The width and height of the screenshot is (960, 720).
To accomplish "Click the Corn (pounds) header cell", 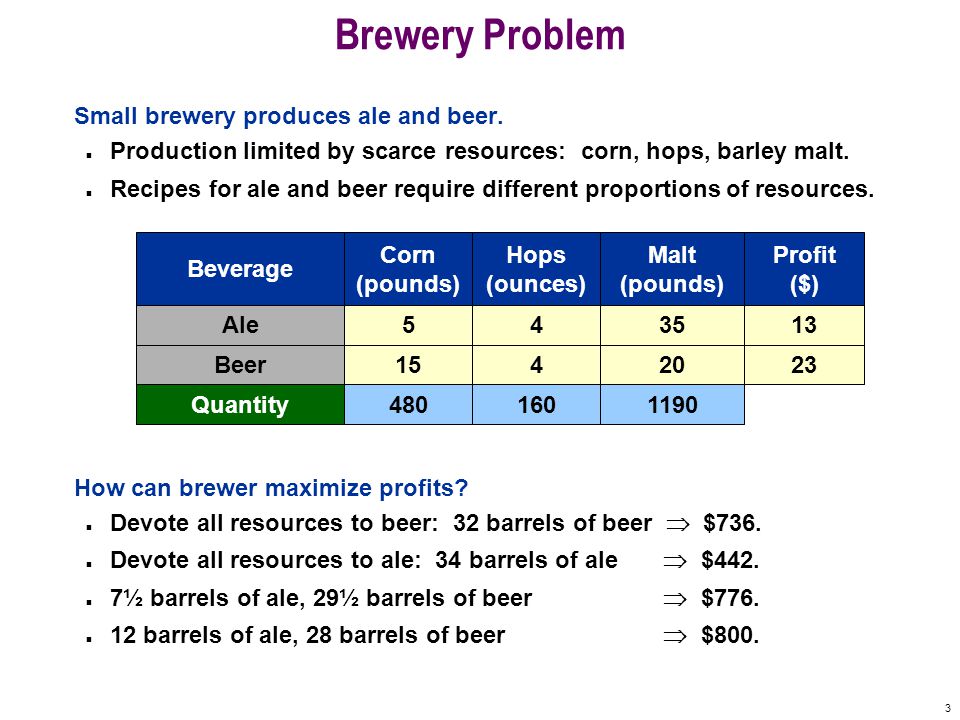I will 408,269.
